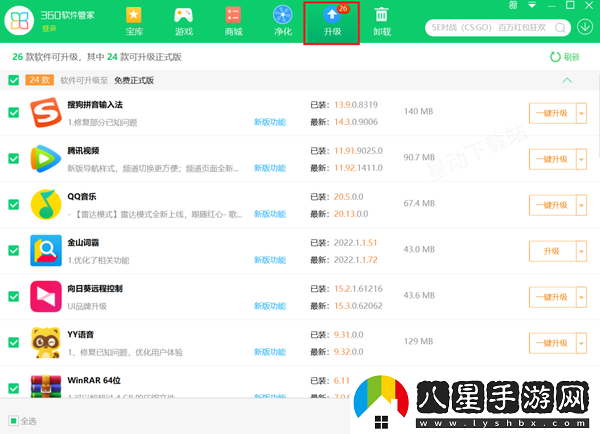Click the 腾讯视频 app icon
The height and width of the screenshot is (434, 600).
click(46, 158)
